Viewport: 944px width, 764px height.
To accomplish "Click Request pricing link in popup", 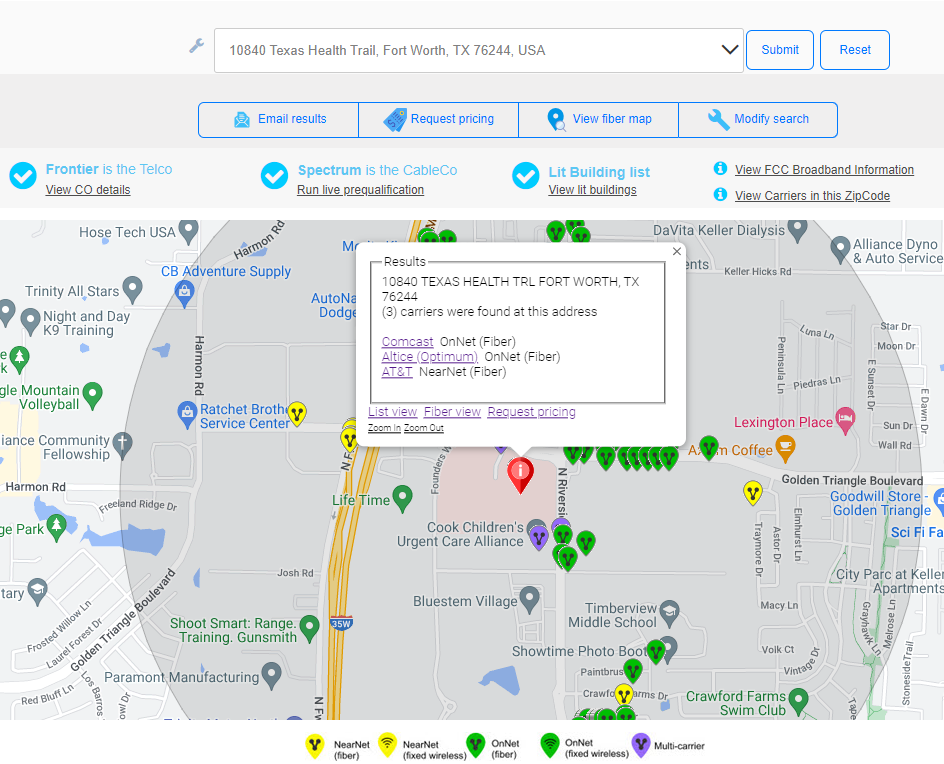I will tap(532, 412).
